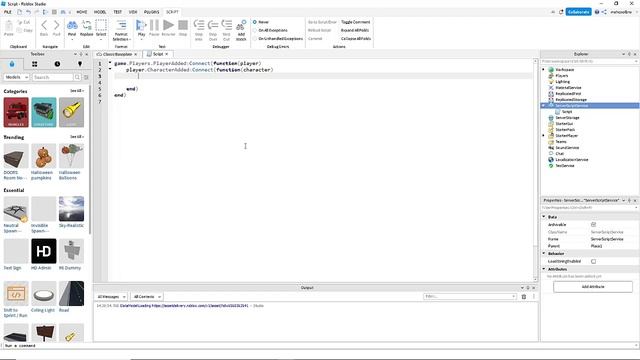Click the Toolbox search magnifier icon
Screen dimensions: 640x360
point(77,77)
